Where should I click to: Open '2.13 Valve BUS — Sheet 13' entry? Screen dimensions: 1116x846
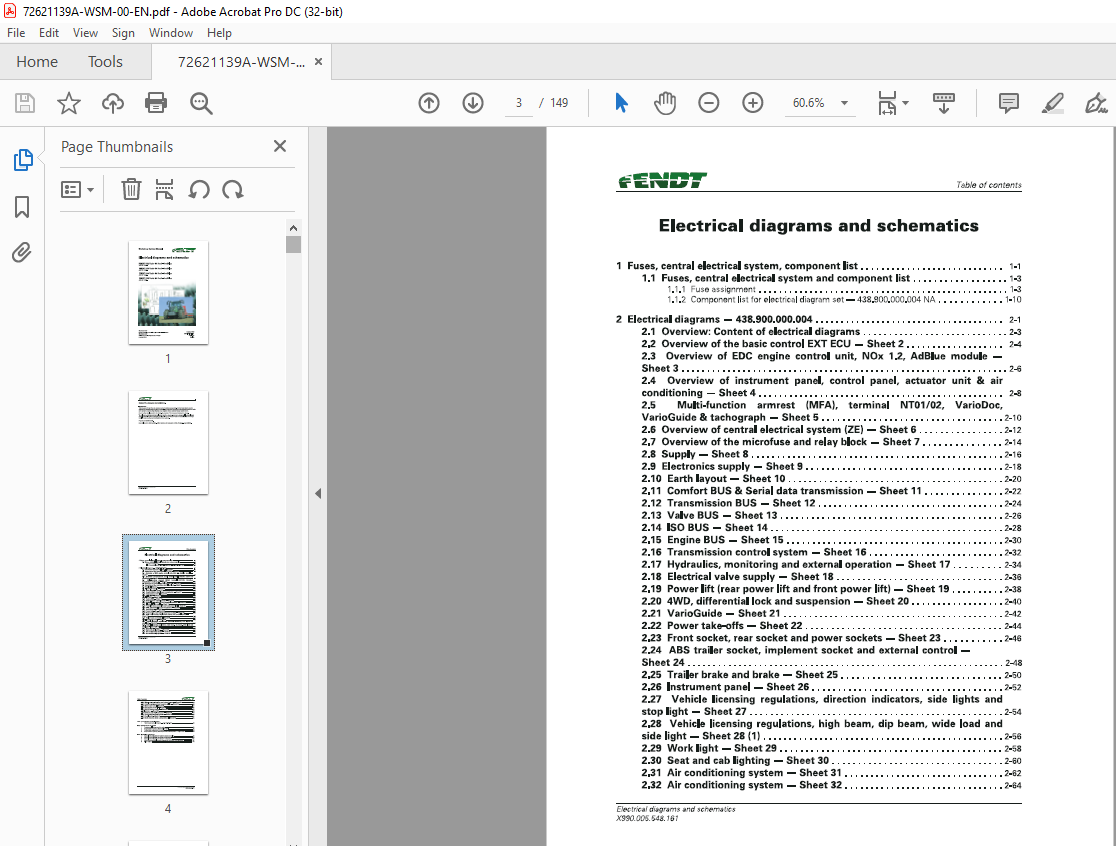coord(831,516)
